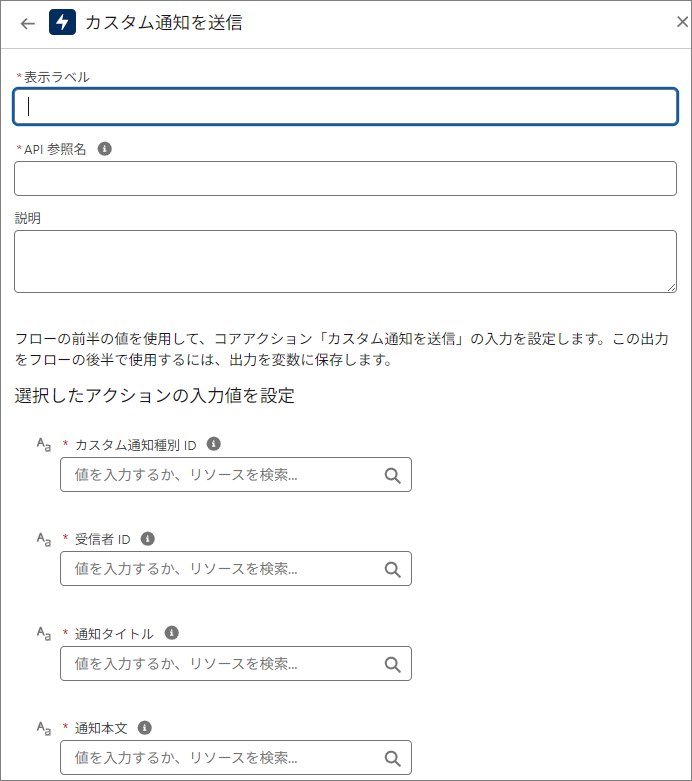Click info icon beside 通知タイトル

pos(171,633)
